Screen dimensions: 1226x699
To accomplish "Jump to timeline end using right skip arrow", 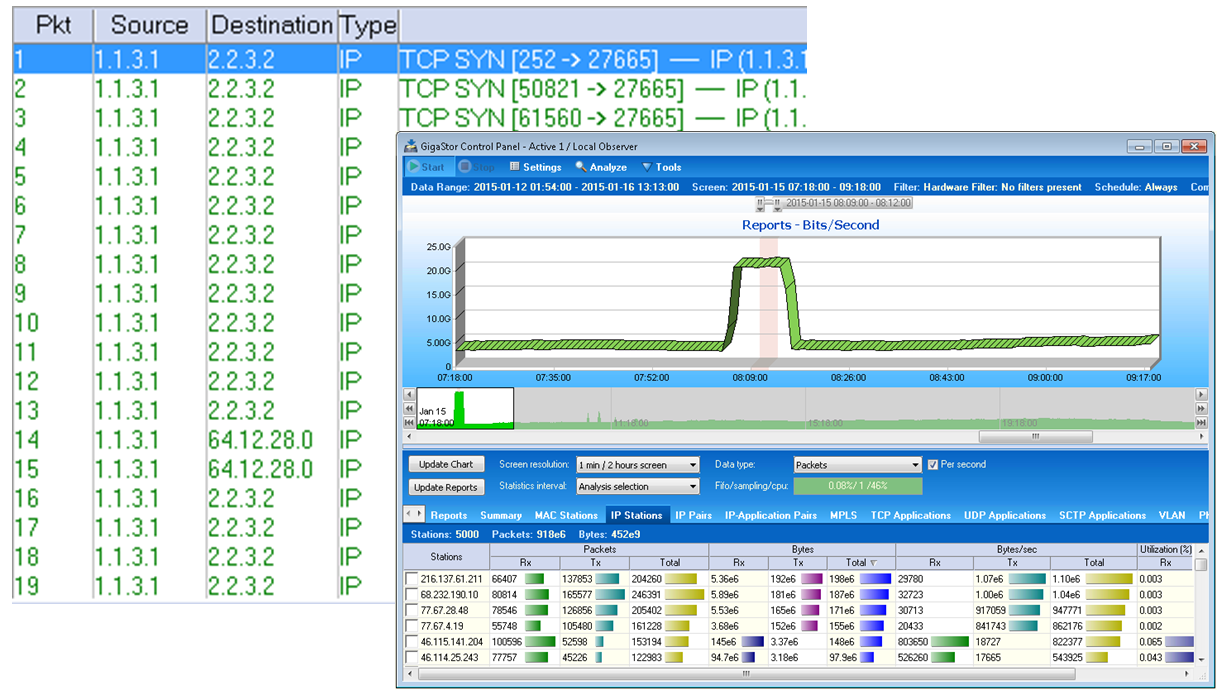I will point(1201,423).
